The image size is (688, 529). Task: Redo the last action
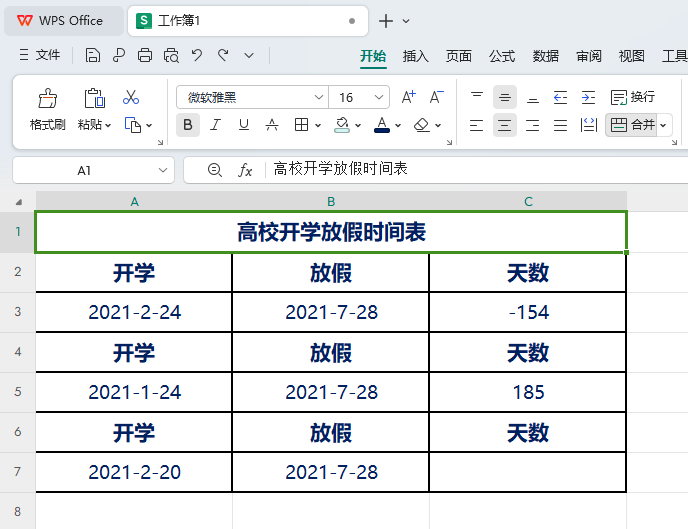pyautogui.click(x=223, y=56)
